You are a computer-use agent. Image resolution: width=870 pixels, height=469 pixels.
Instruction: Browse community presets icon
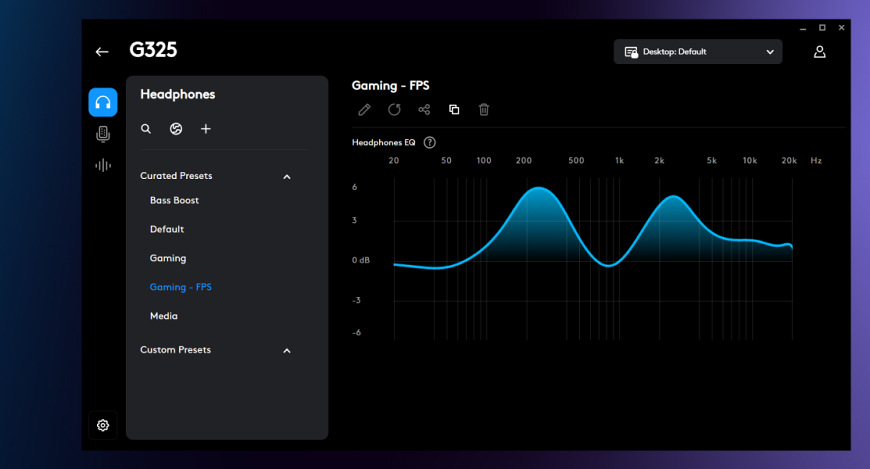click(176, 129)
